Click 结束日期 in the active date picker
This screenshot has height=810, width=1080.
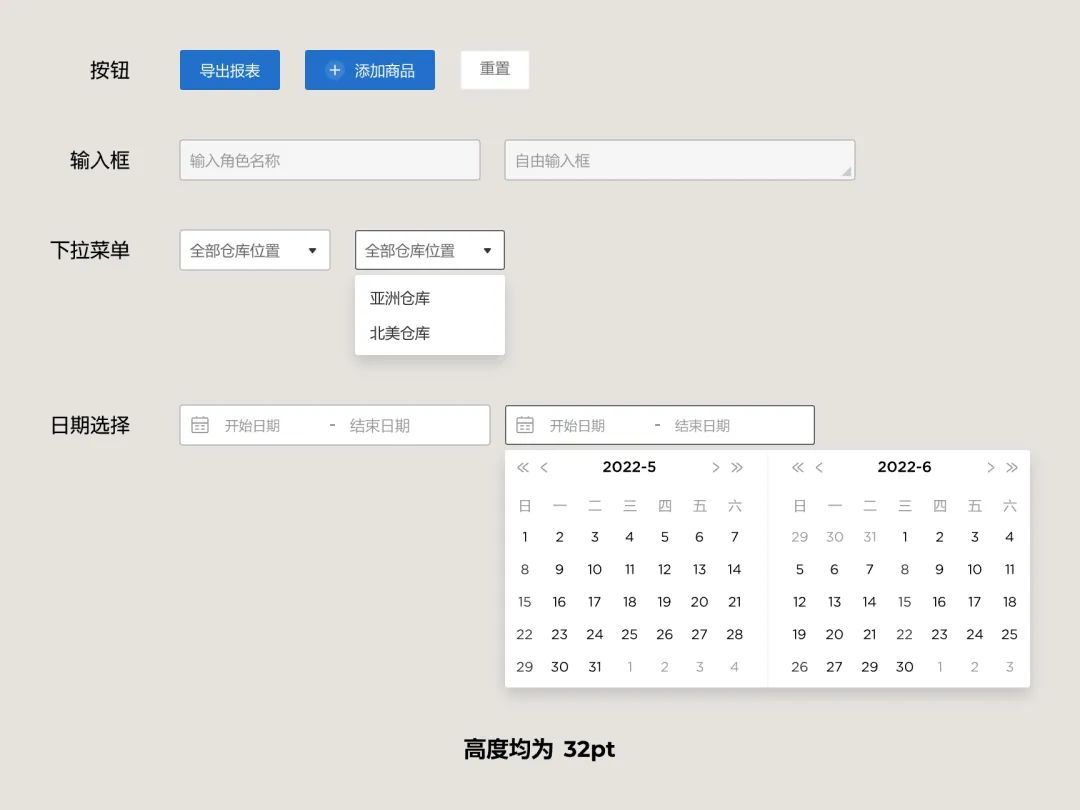(x=702, y=426)
